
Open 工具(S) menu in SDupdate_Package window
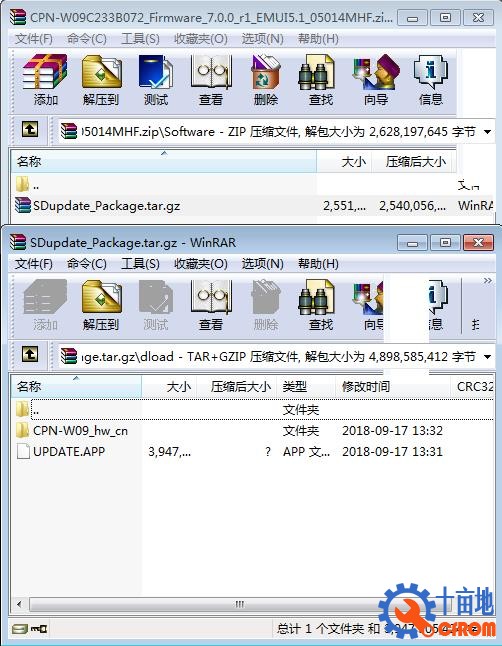140,264
